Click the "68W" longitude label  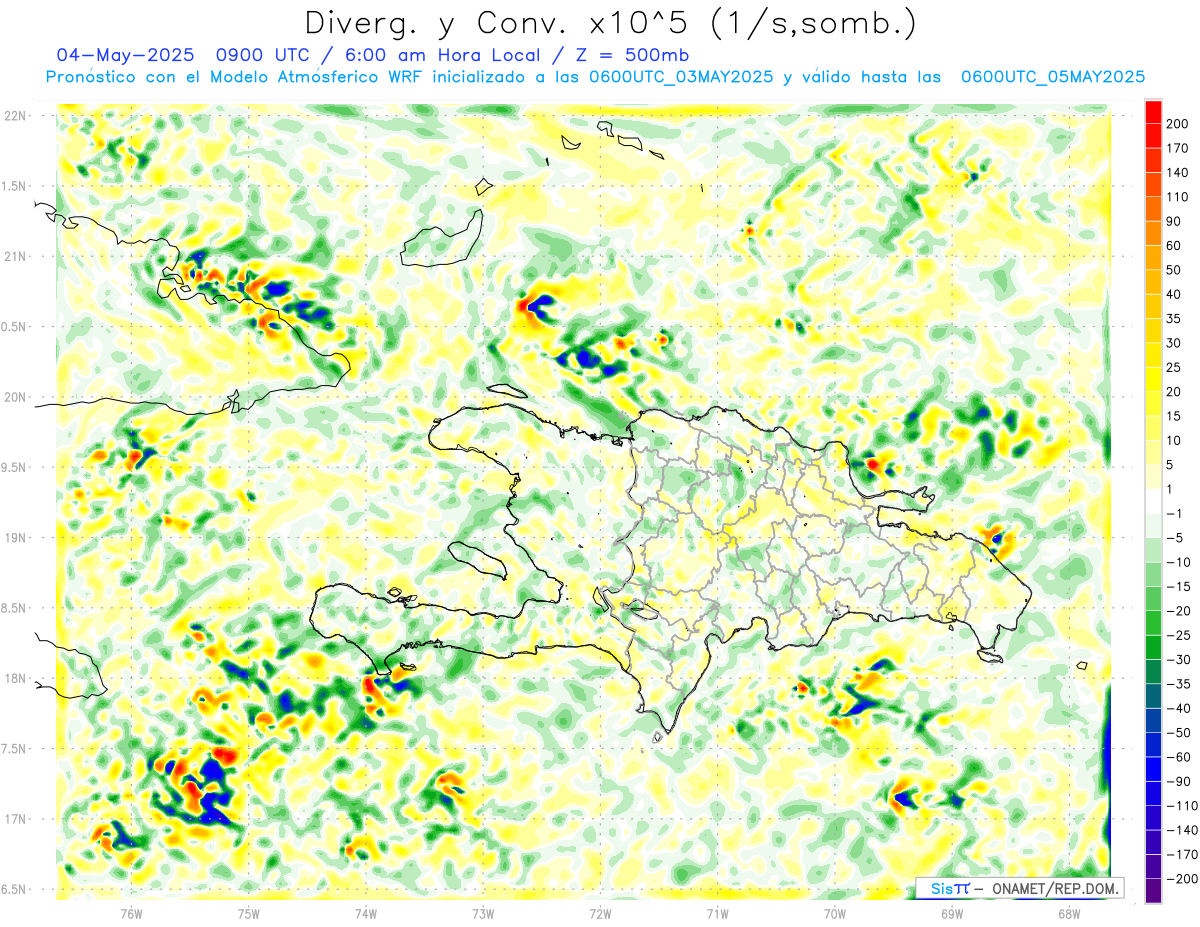tap(1068, 913)
